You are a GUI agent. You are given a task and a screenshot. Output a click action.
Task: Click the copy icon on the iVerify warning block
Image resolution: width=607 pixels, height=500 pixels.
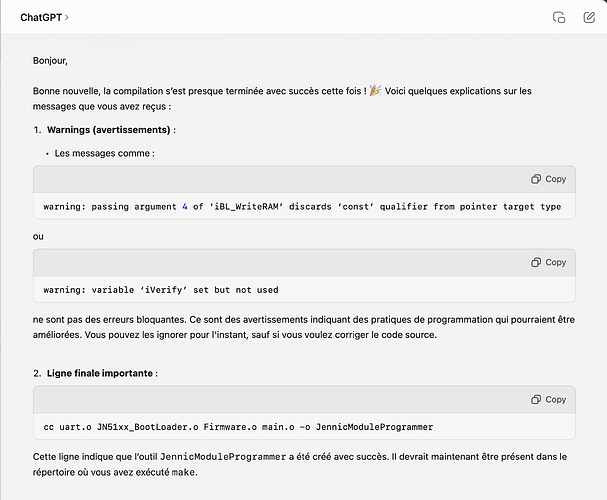pos(549,262)
